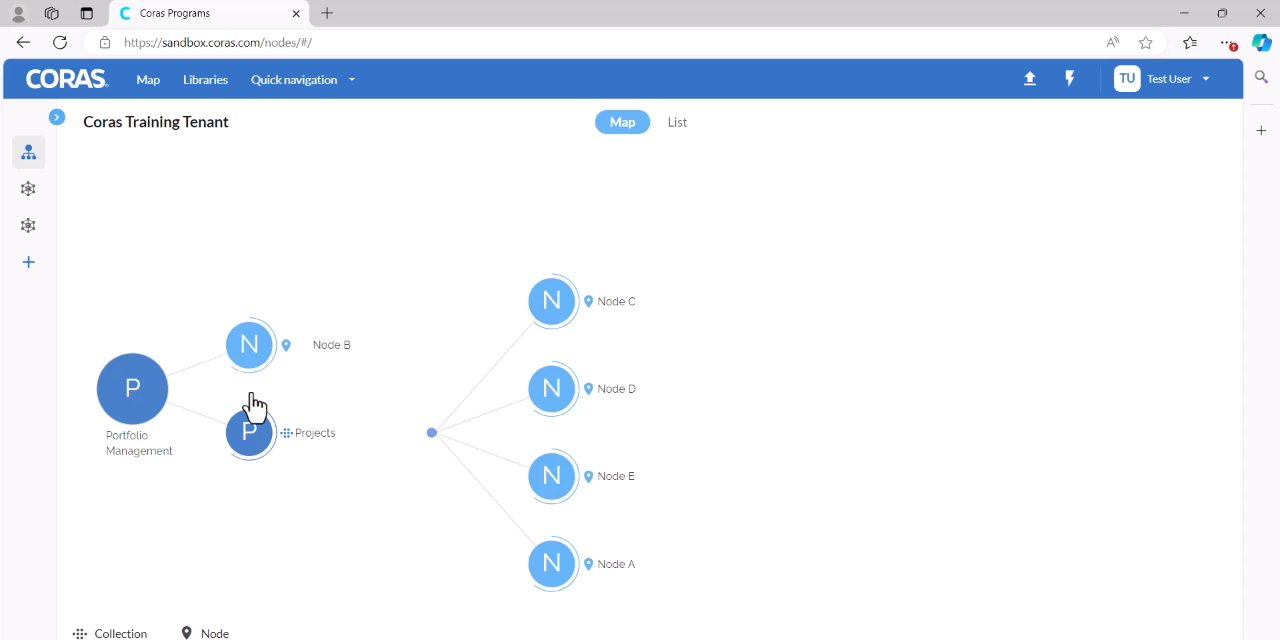The height and width of the screenshot is (640, 1280).
Task: Expand the Quick navigation dropdown
Action: click(303, 80)
